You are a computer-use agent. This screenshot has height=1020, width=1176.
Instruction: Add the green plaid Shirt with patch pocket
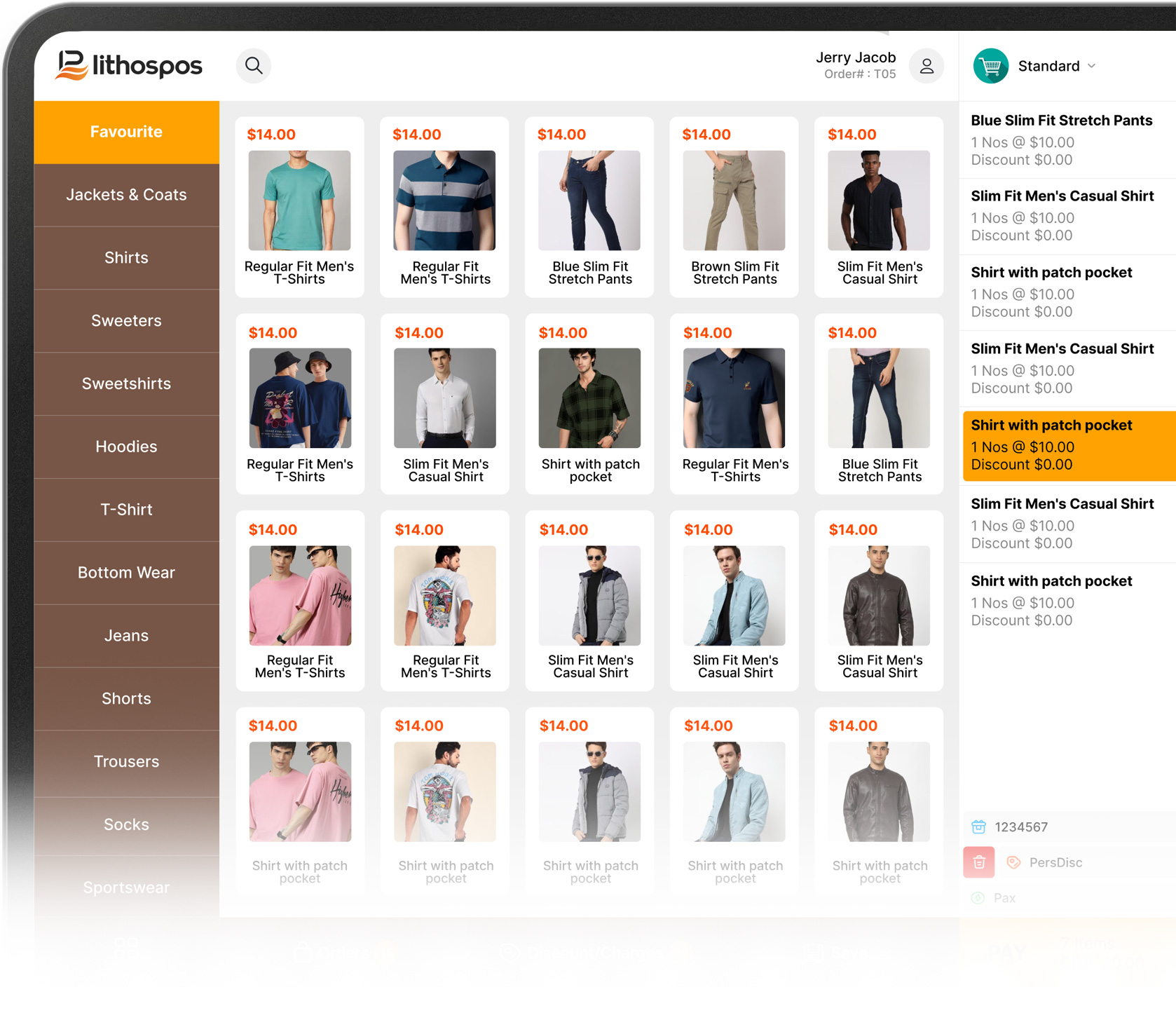point(589,404)
